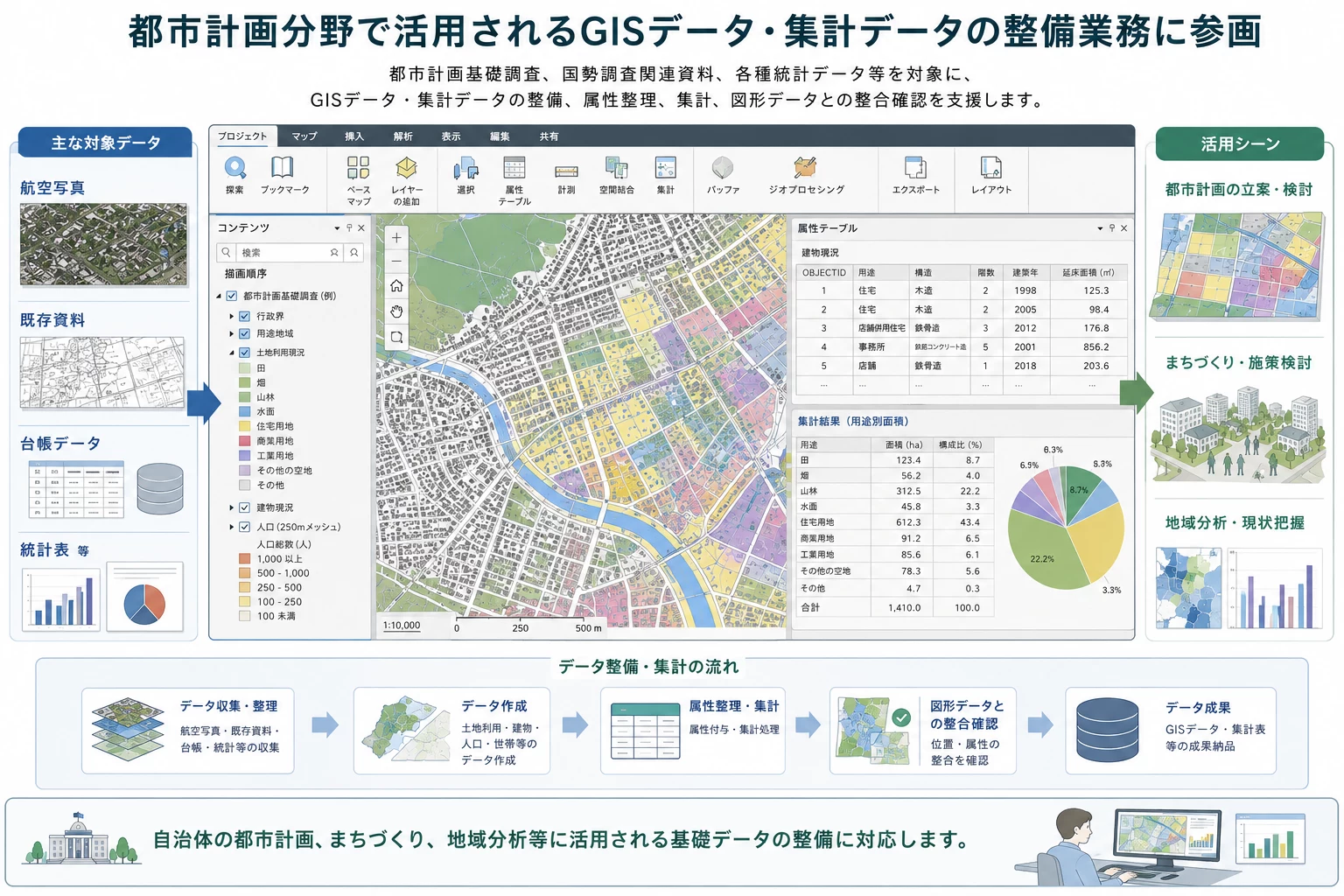Click the 延床面積 (㎡) column header

pyautogui.click(x=1088, y=272)
